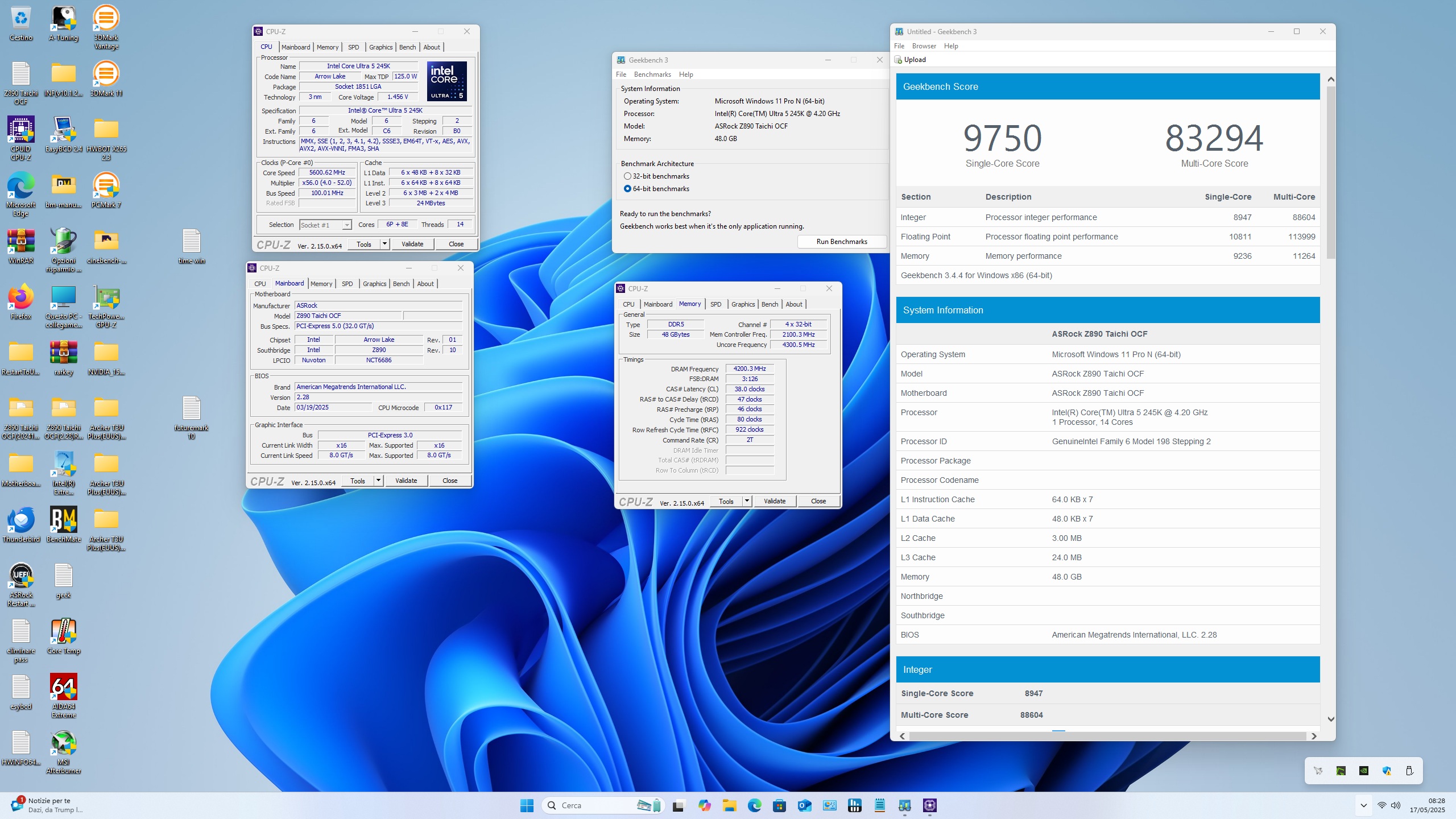Click the horizontal scrollbar in Geekbench results

tap(1108, 736)
